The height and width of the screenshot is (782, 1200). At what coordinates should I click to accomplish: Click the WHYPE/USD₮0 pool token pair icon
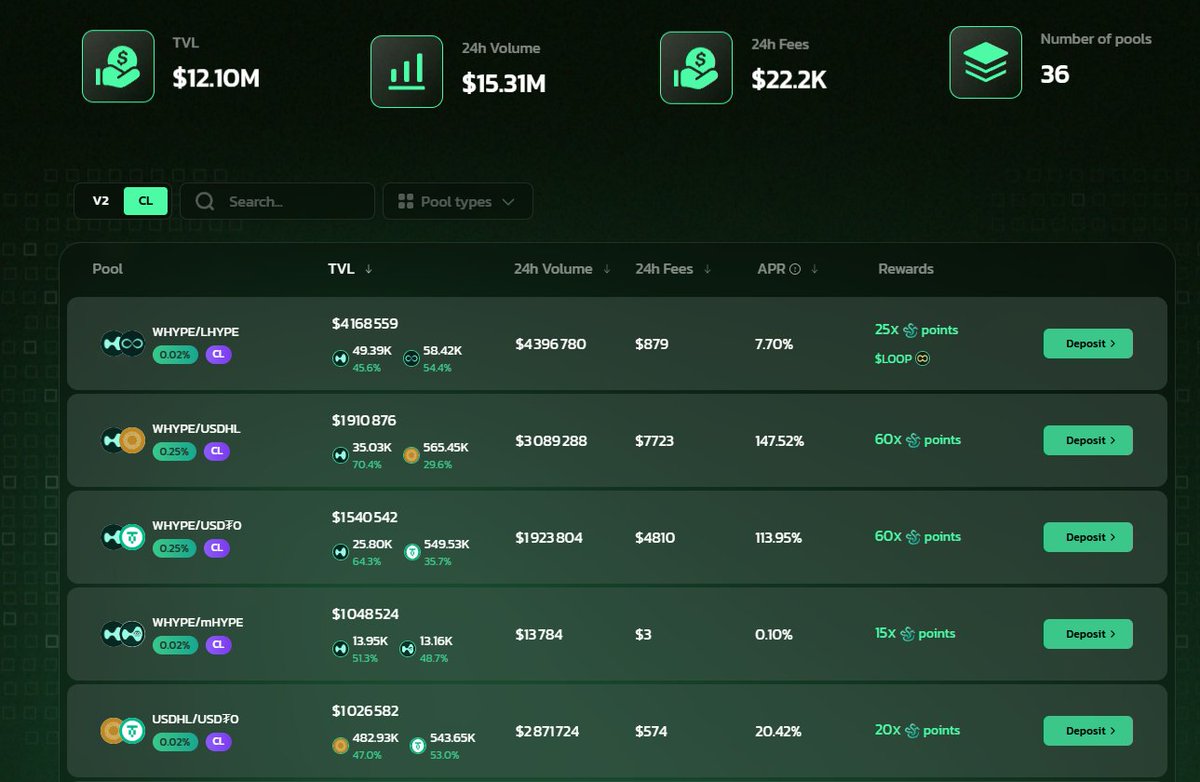pos(123,537)
